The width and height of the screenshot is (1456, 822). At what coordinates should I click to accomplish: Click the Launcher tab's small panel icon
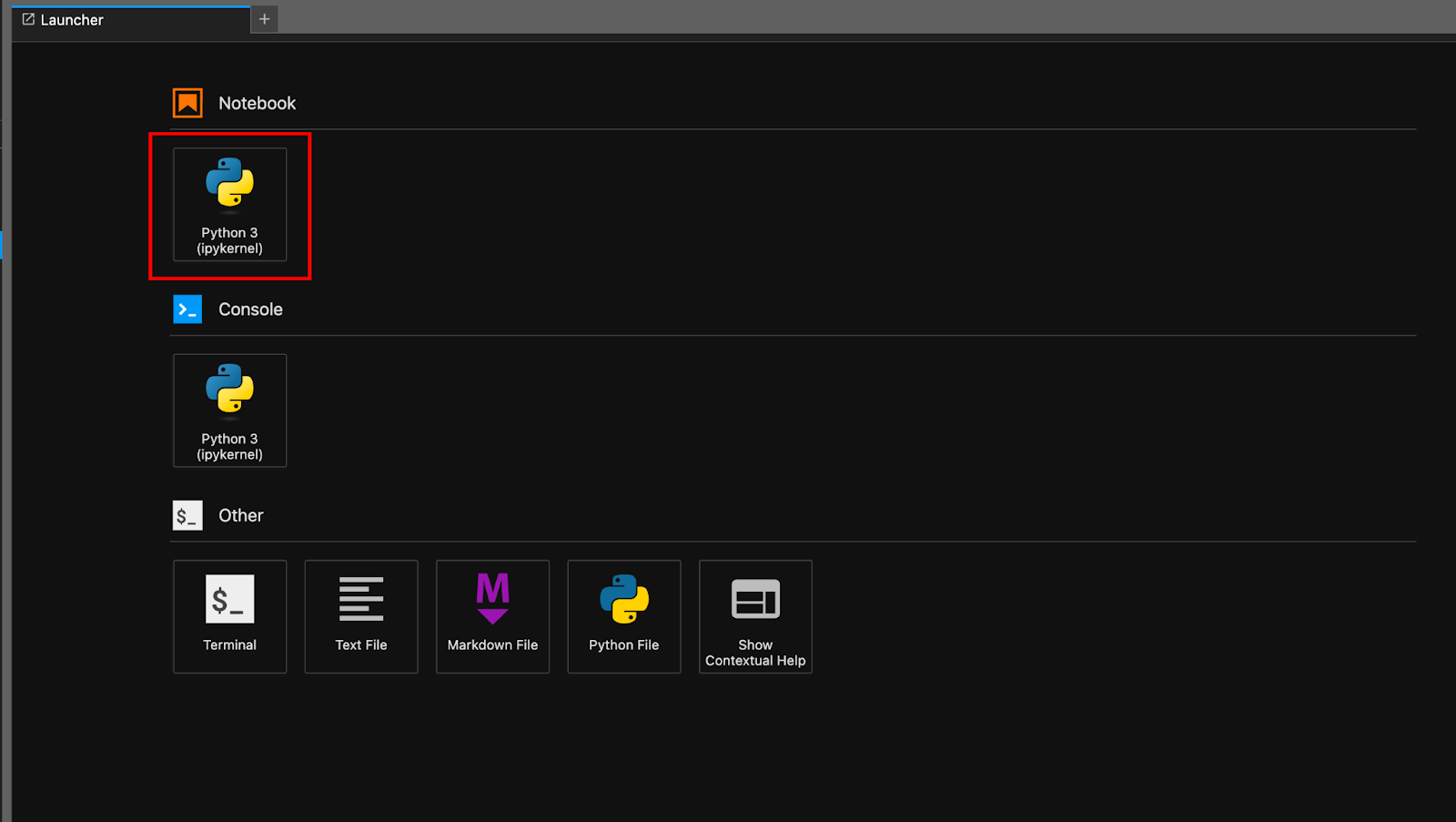click(x=26, y=19)
